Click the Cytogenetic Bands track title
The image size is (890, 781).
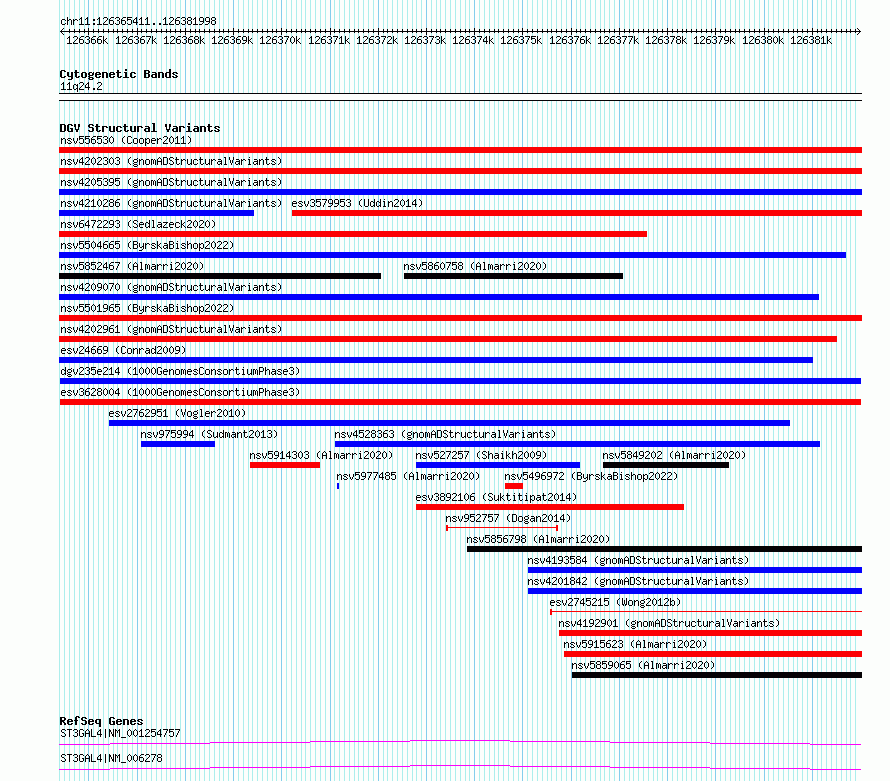pyautogui.click(x=119, y=74)
